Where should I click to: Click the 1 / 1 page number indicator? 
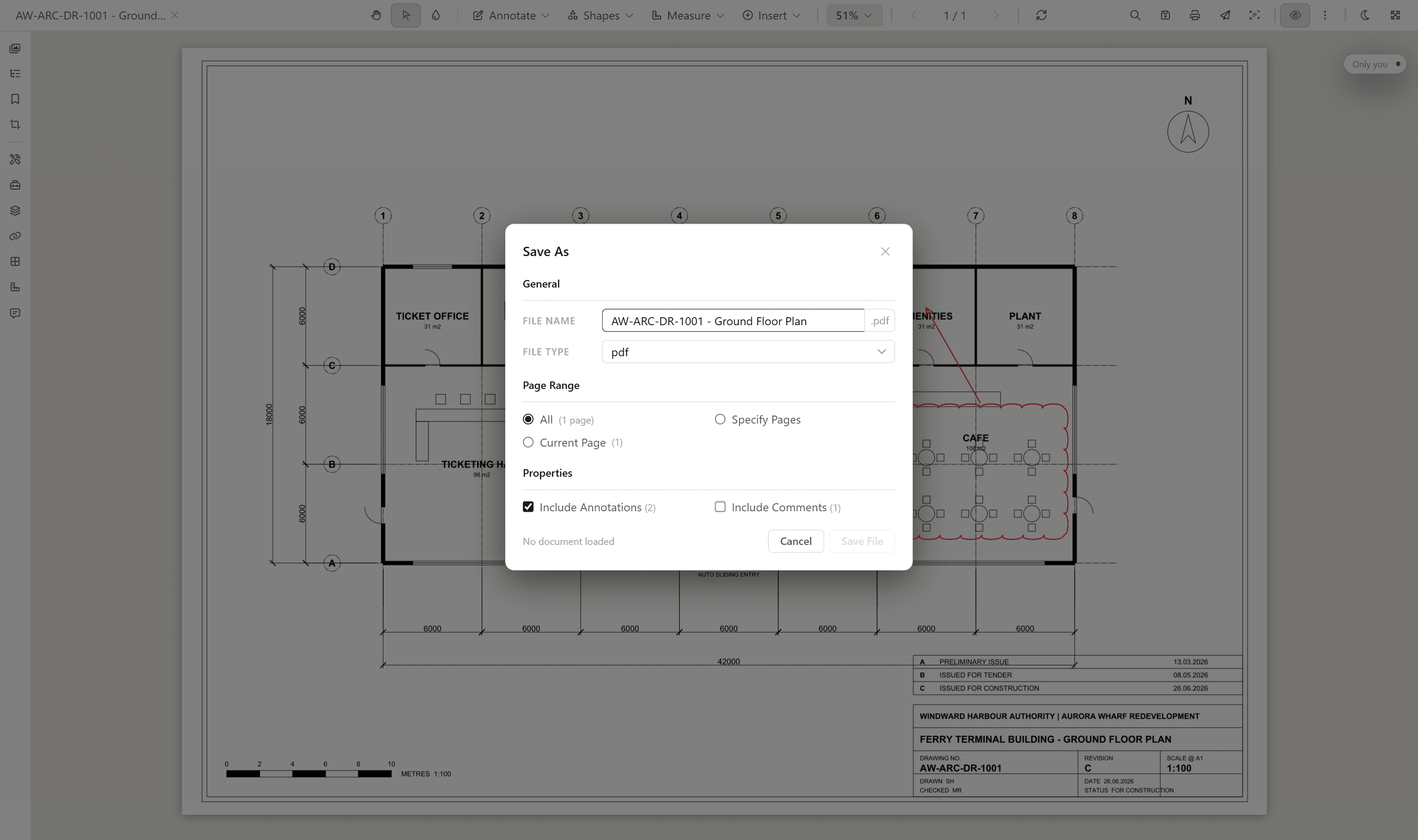click(x=954, y=15)
